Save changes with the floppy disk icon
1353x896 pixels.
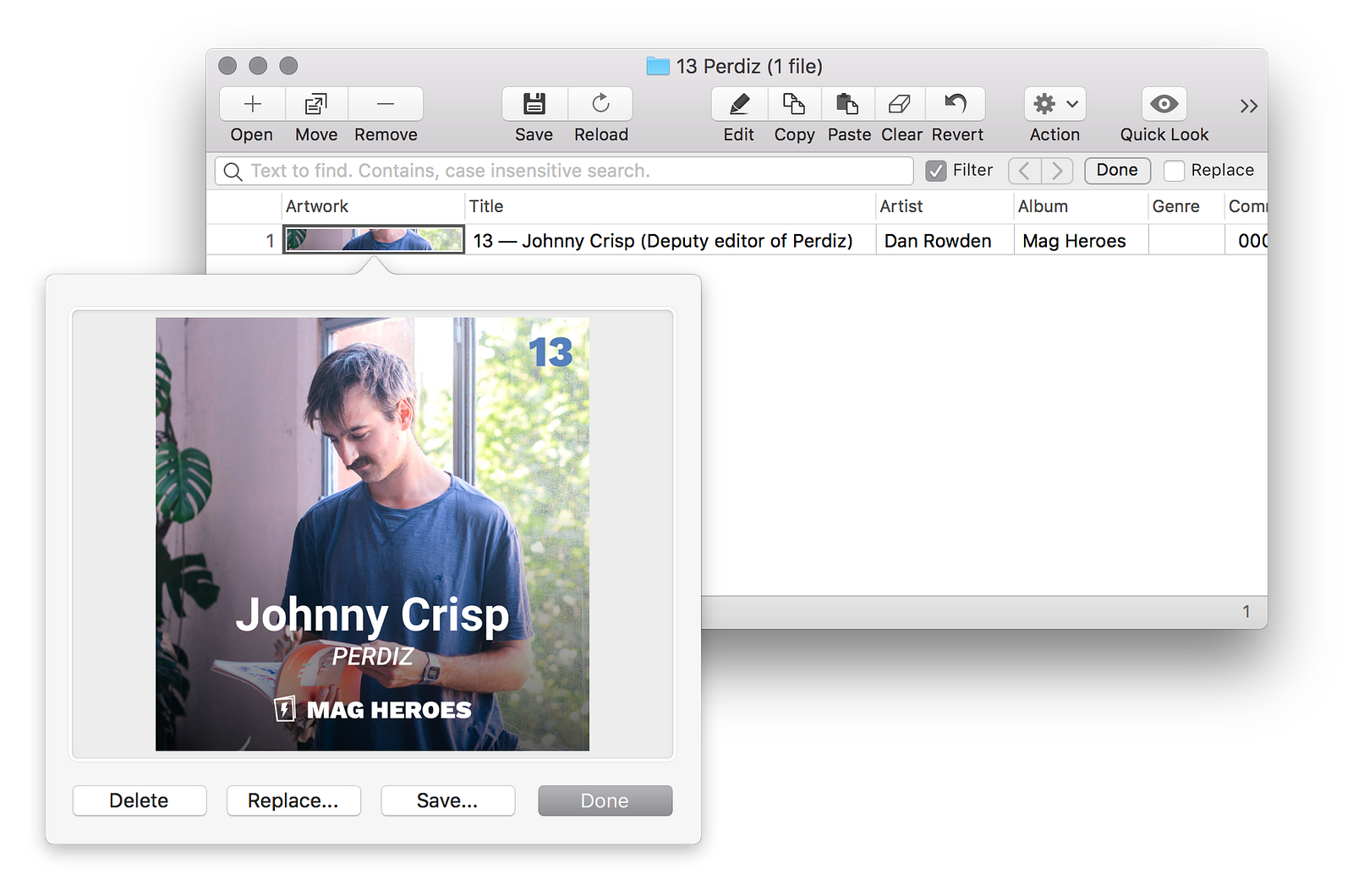pyautogui.click(x=534, y=105)
